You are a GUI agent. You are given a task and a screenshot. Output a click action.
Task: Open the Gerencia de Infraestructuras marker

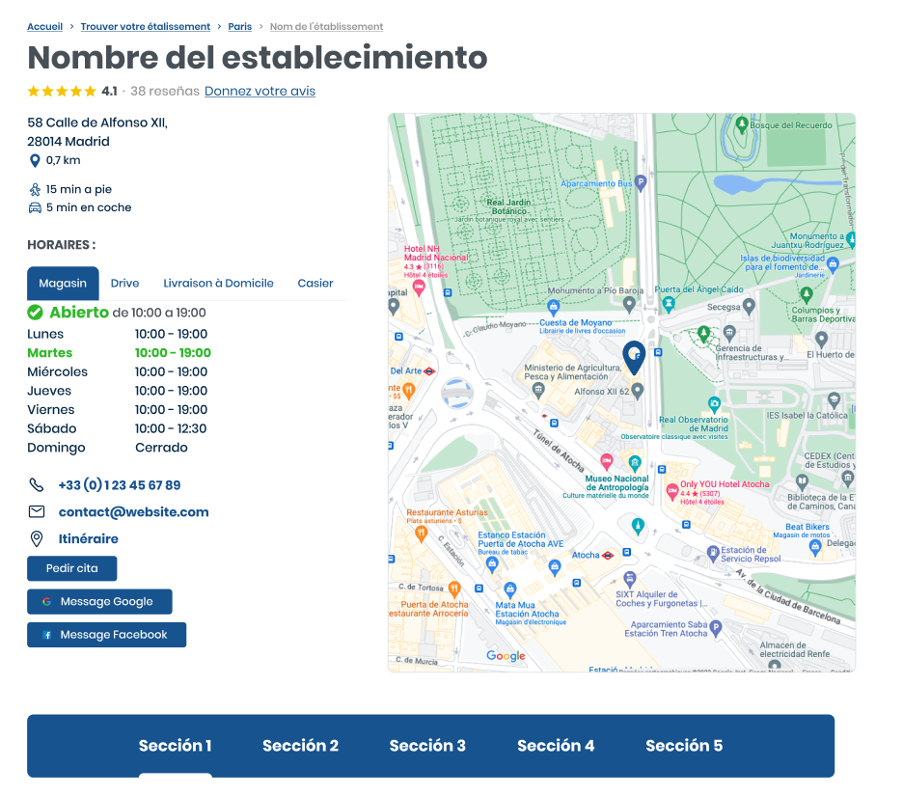730,333
